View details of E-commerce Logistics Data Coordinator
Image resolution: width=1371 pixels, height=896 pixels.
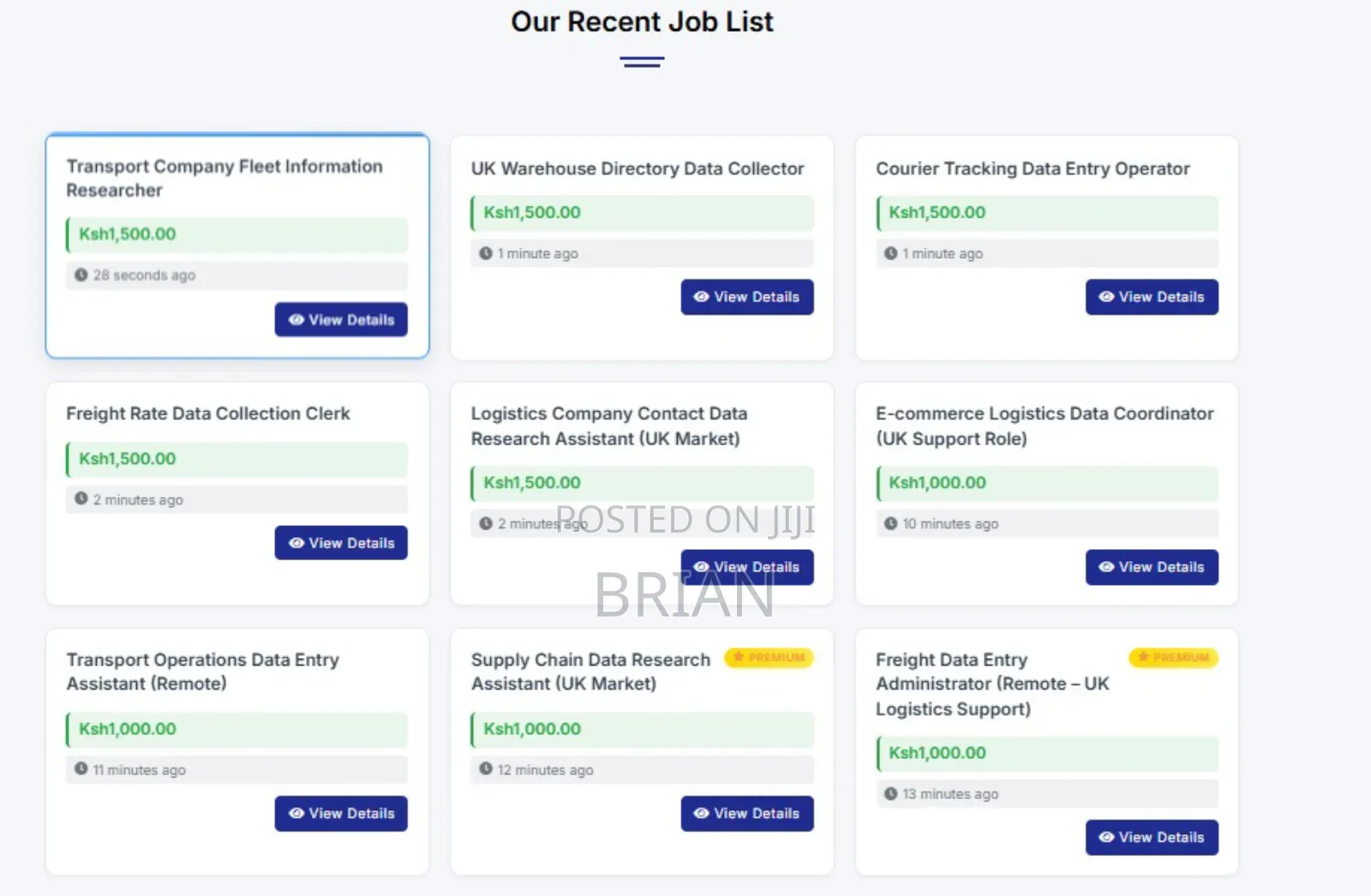[1152, 567]
